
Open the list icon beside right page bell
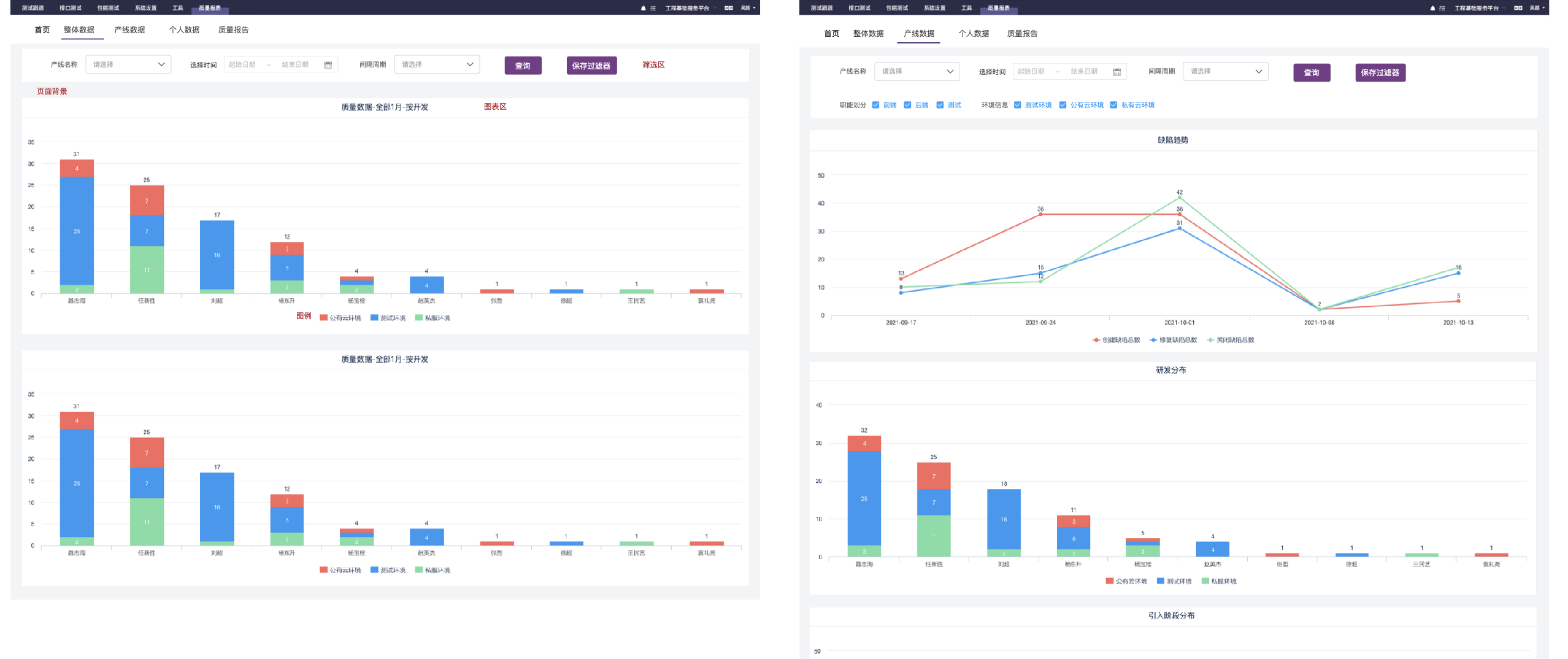[x=1442, y=8]
